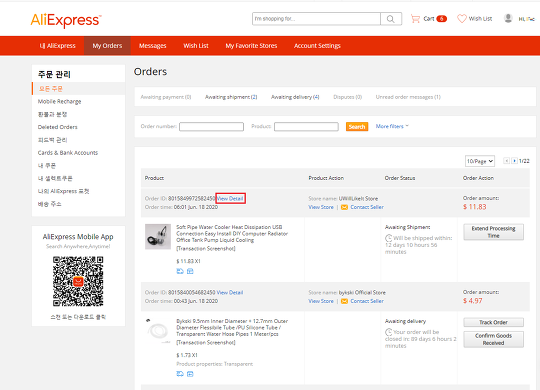Click envelope icon beside UWillLikeIt Contact Seller
The height and width of the screenshot is (390, 540).
coord(344,207)
